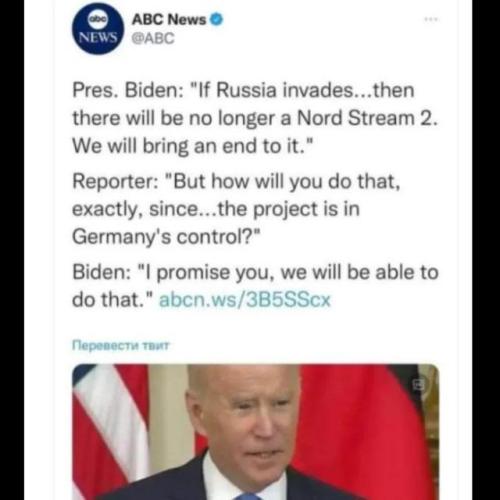Click the Pres. Biden quote paragraph

(x=255, y=118)
